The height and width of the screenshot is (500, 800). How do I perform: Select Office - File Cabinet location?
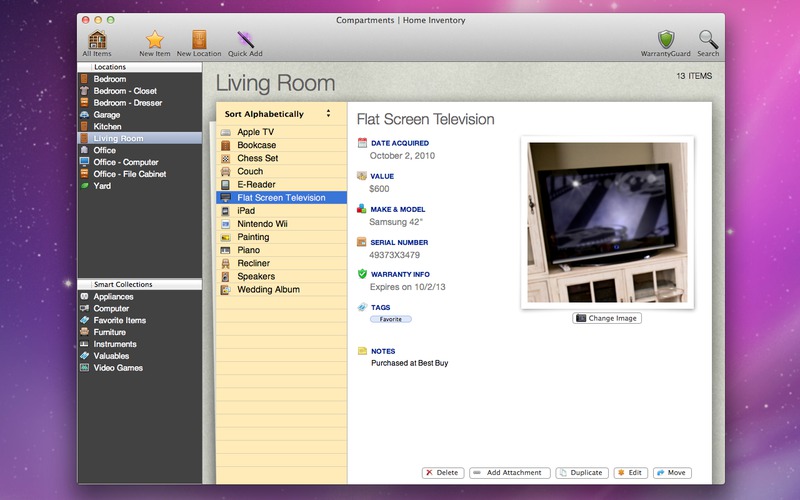139,174
